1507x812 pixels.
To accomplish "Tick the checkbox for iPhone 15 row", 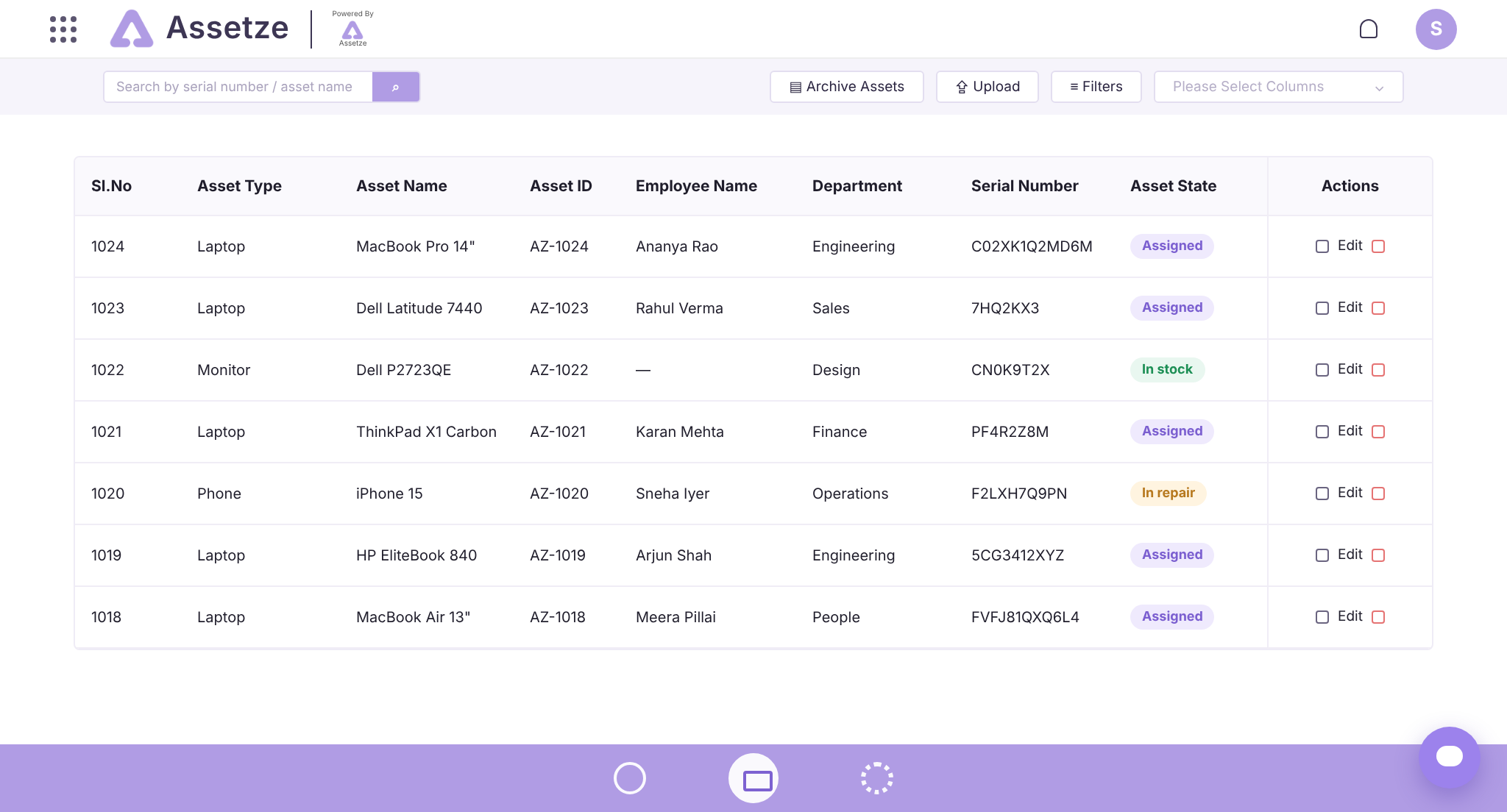I will (x=1322, y=494).
